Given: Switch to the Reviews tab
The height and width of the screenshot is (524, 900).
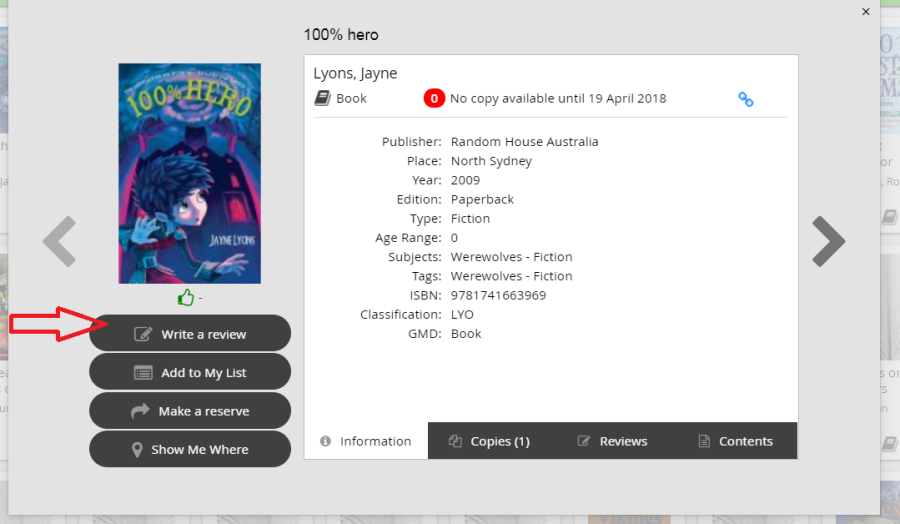Looking at the screenshot, I should [612, 441].
